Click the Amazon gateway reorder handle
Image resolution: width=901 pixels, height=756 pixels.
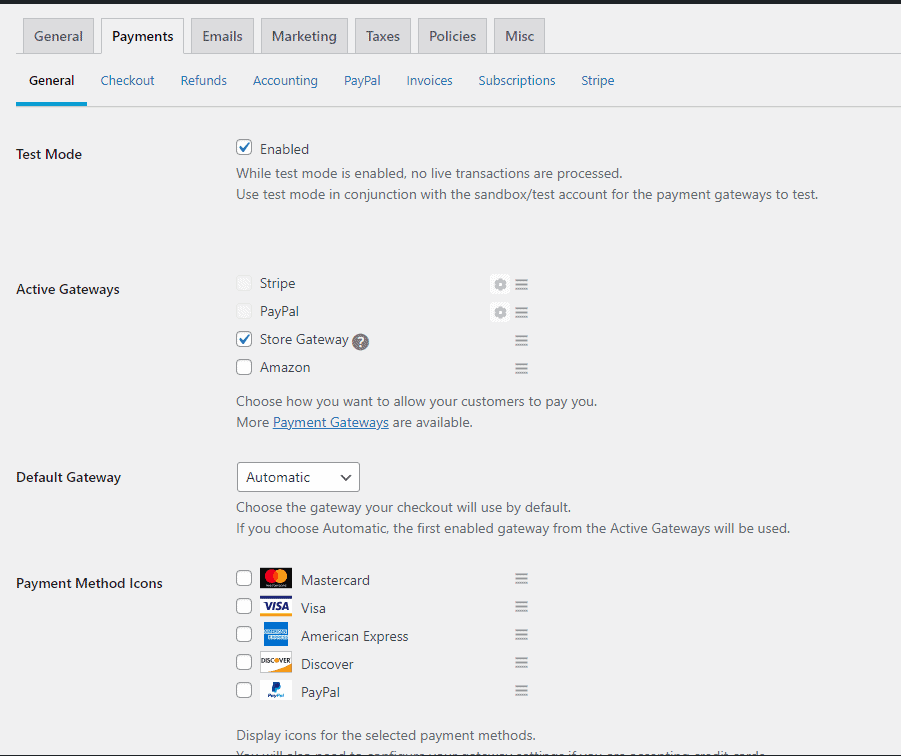[521, 369]
